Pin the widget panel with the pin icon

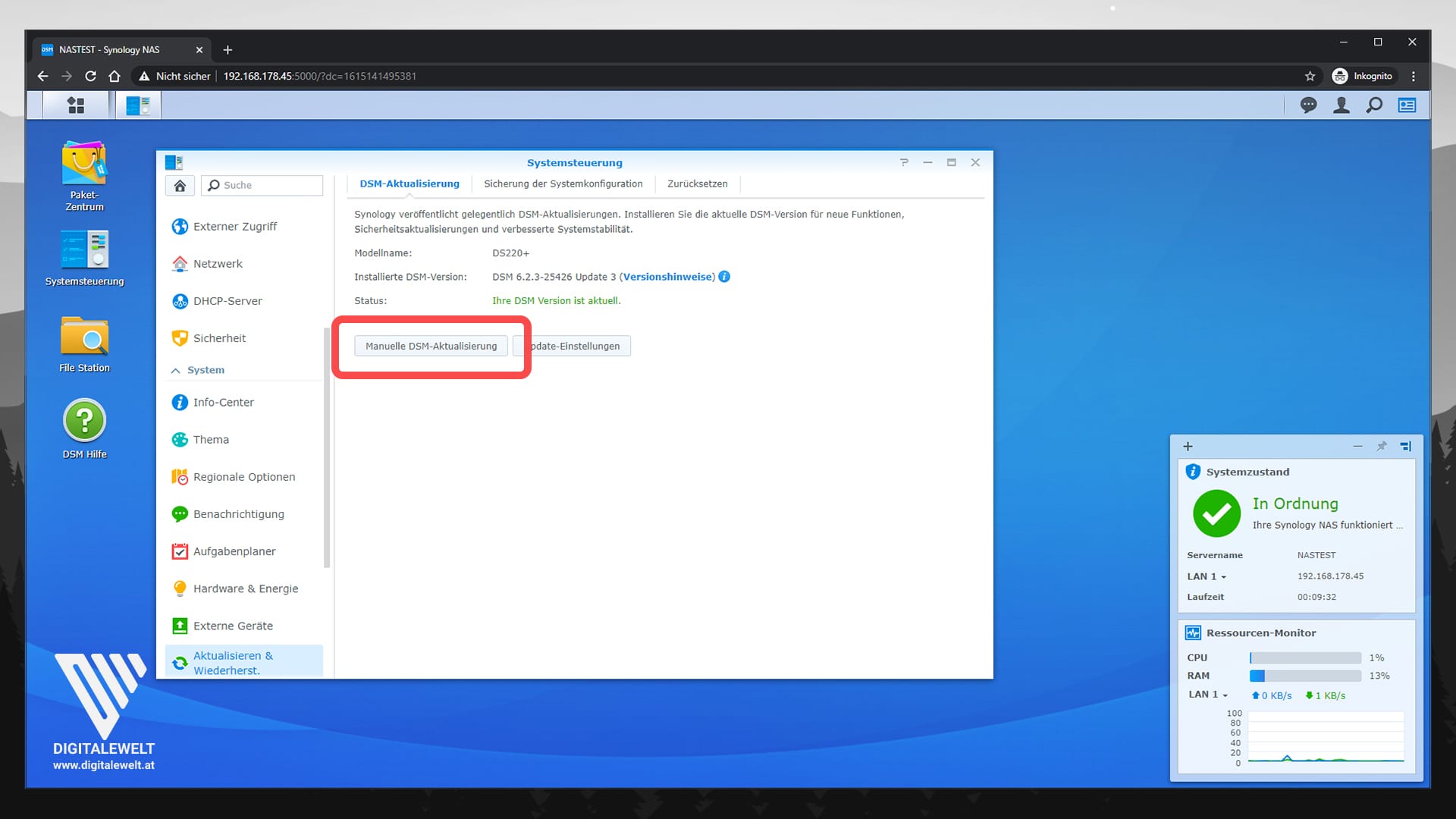[x=1382, y=447]
